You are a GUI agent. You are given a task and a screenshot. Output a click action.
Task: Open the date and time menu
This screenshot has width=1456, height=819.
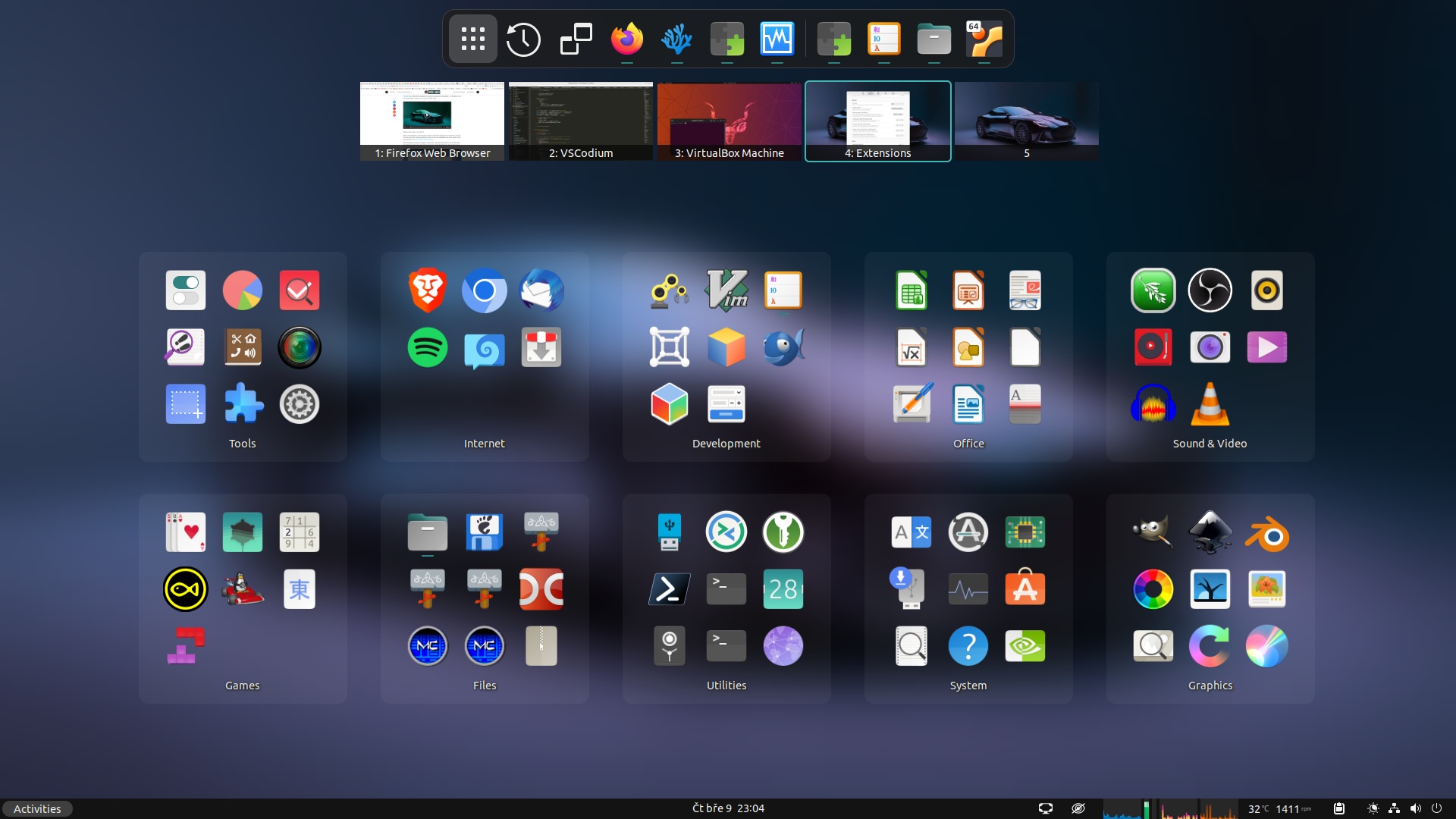pyautogui.click(x=728, y=808)
